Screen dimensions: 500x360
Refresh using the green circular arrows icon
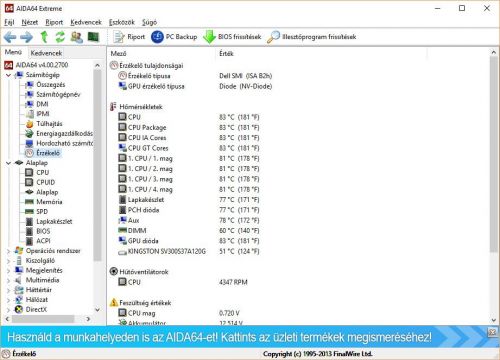60,37
